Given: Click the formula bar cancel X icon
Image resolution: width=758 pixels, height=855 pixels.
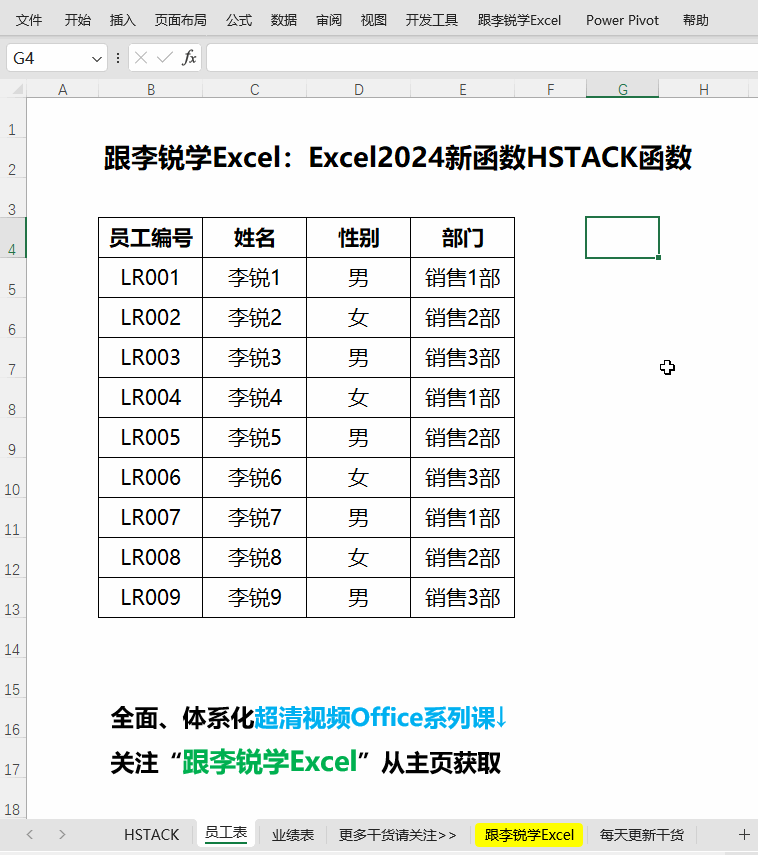Looking at the screenshot, I should click(x=141, y=58).
